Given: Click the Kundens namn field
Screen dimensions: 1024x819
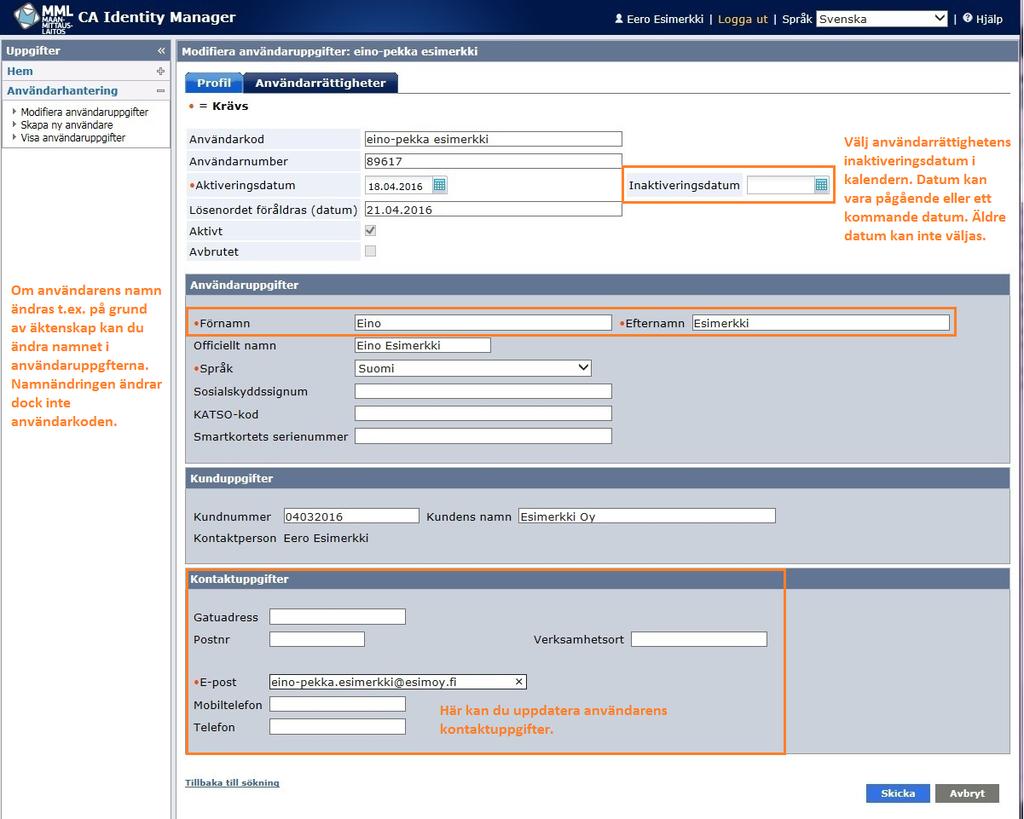Looking at the screenshot, I should (647, 517).
